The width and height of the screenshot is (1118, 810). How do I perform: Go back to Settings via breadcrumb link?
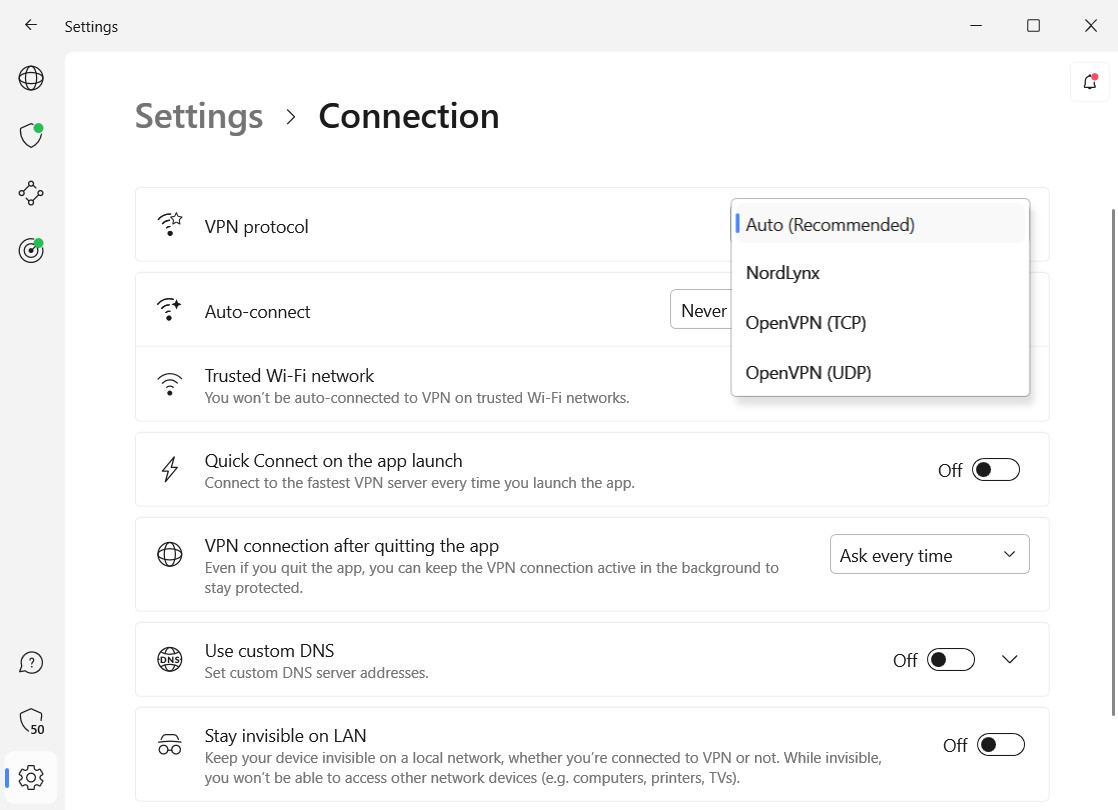[199, 116]
